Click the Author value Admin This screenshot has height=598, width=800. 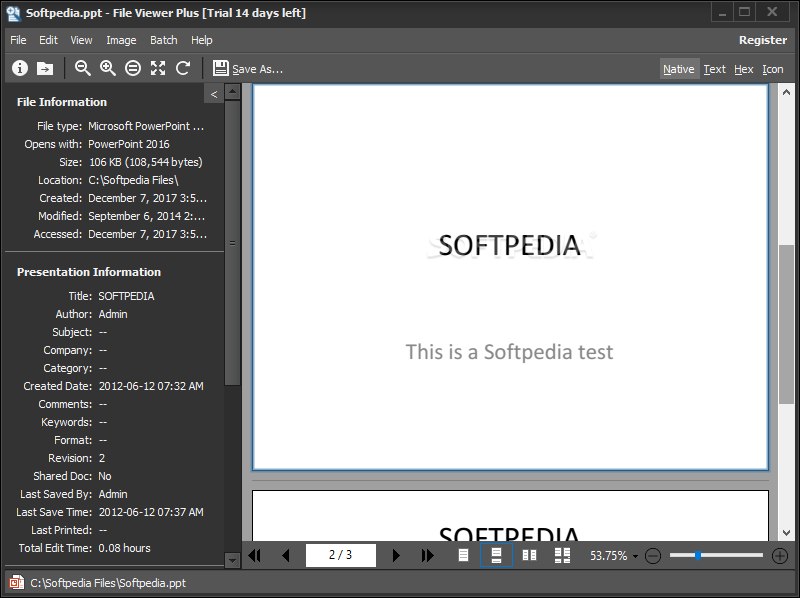[113, 314]
